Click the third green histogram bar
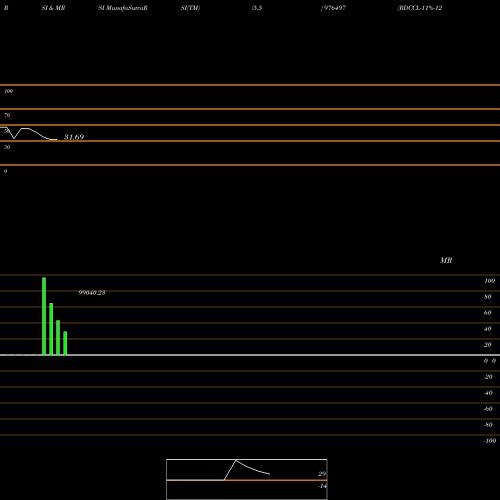 (58, 338)
